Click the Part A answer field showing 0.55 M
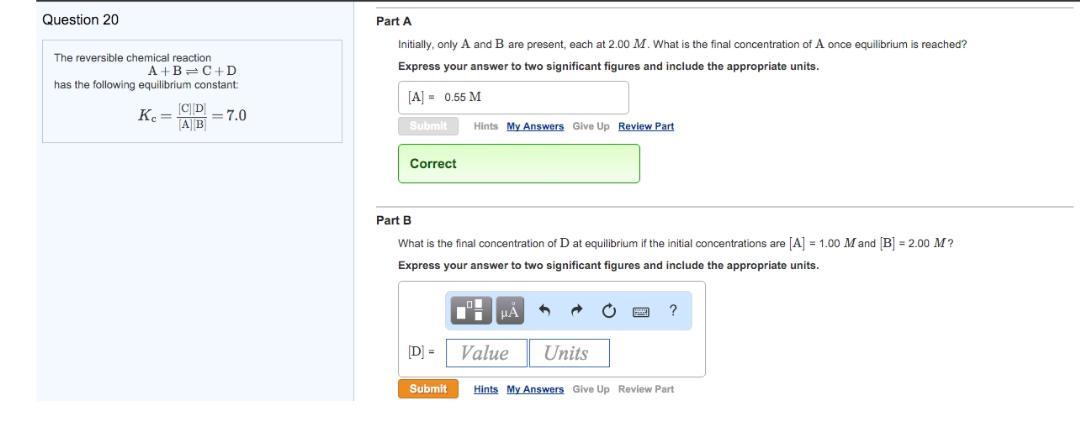This screenshot has height=422, width=1080. [513, 97]
